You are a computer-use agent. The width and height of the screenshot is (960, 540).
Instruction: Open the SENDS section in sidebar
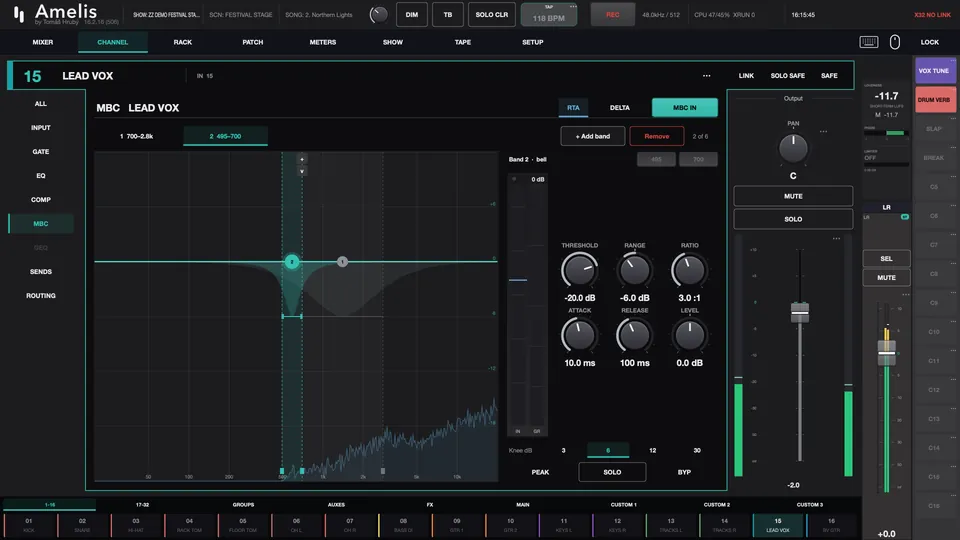pos(40,272)
